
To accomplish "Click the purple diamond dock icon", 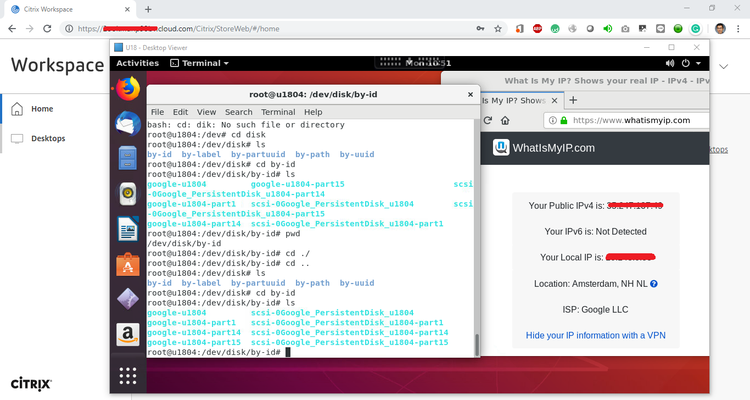I will (128, 300).
